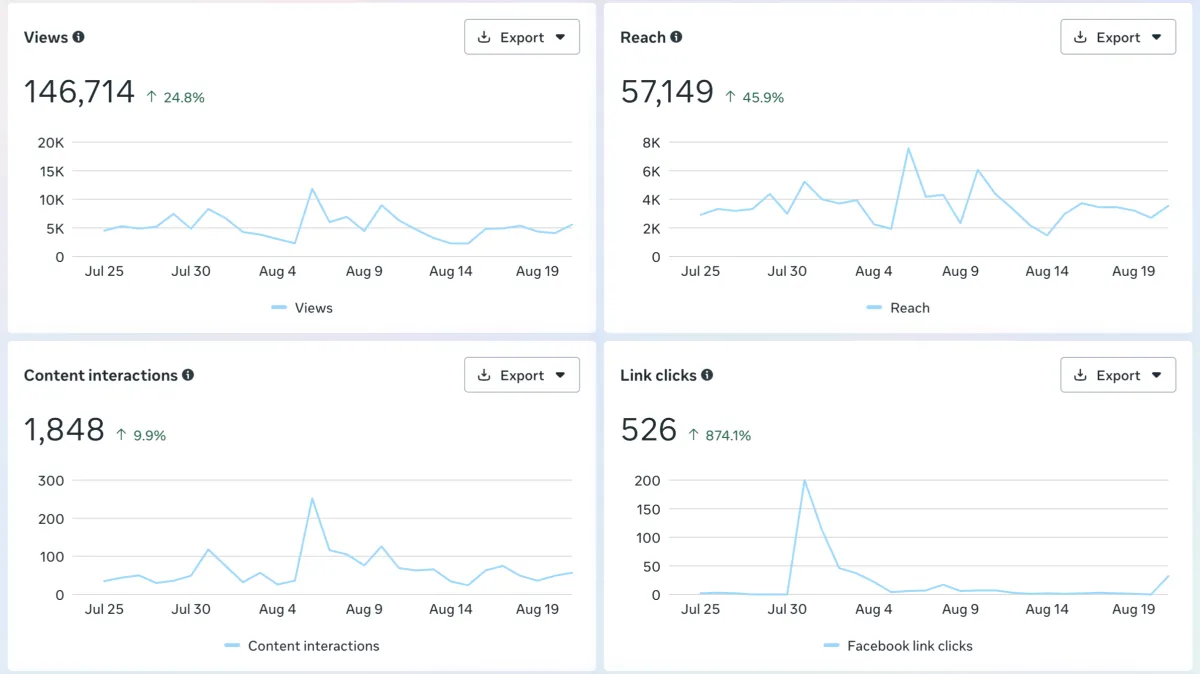Toggle the Facebook link clicks legend
Screen dimensions: 1200x674
click(898, 646)
